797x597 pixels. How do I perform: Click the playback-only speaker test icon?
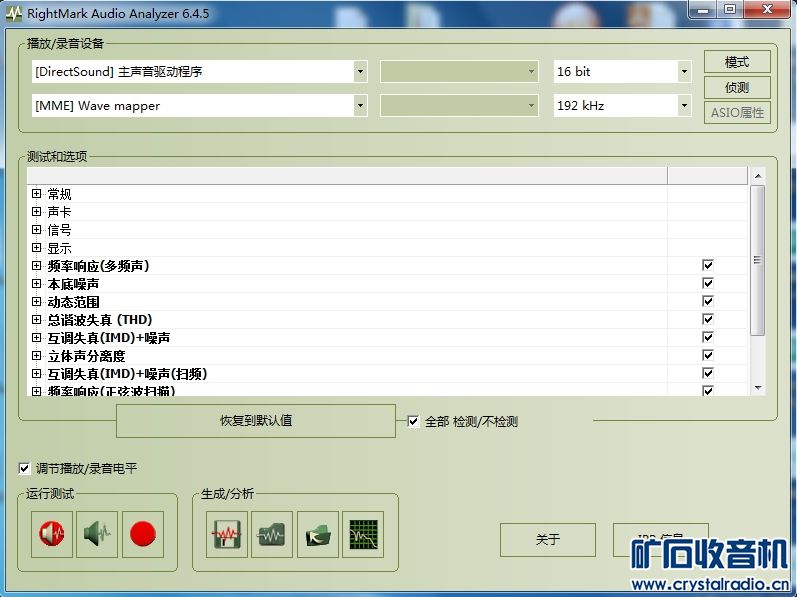97,534
